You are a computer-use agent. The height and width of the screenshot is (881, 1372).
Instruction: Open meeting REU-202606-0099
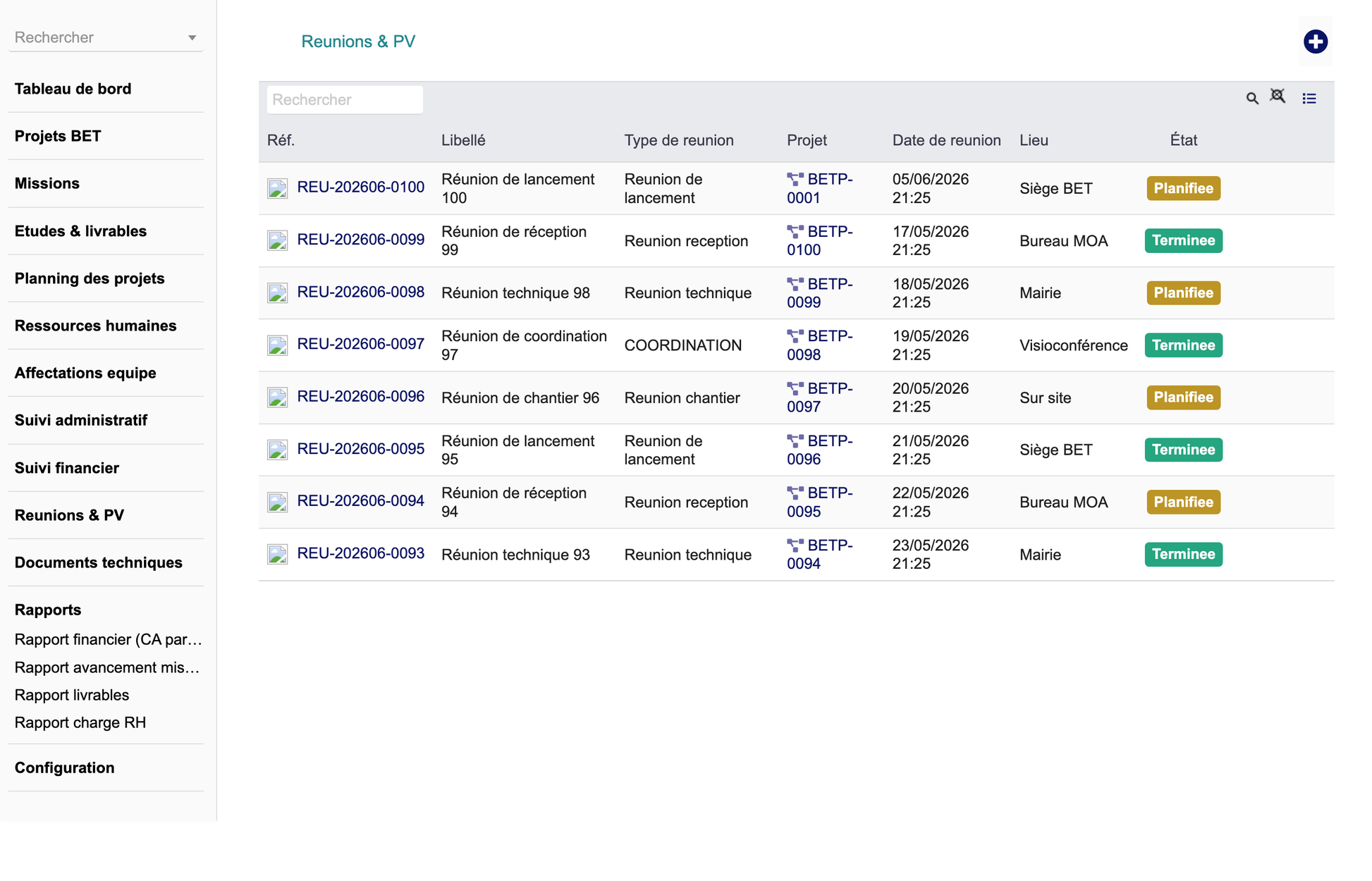361,240
